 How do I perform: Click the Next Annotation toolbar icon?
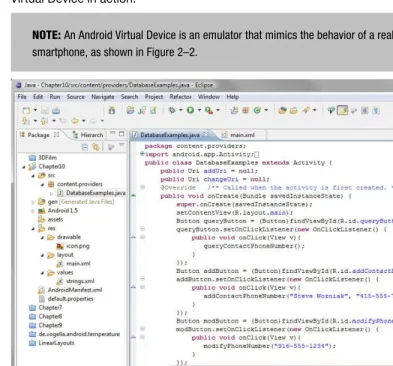click(26, 121)
